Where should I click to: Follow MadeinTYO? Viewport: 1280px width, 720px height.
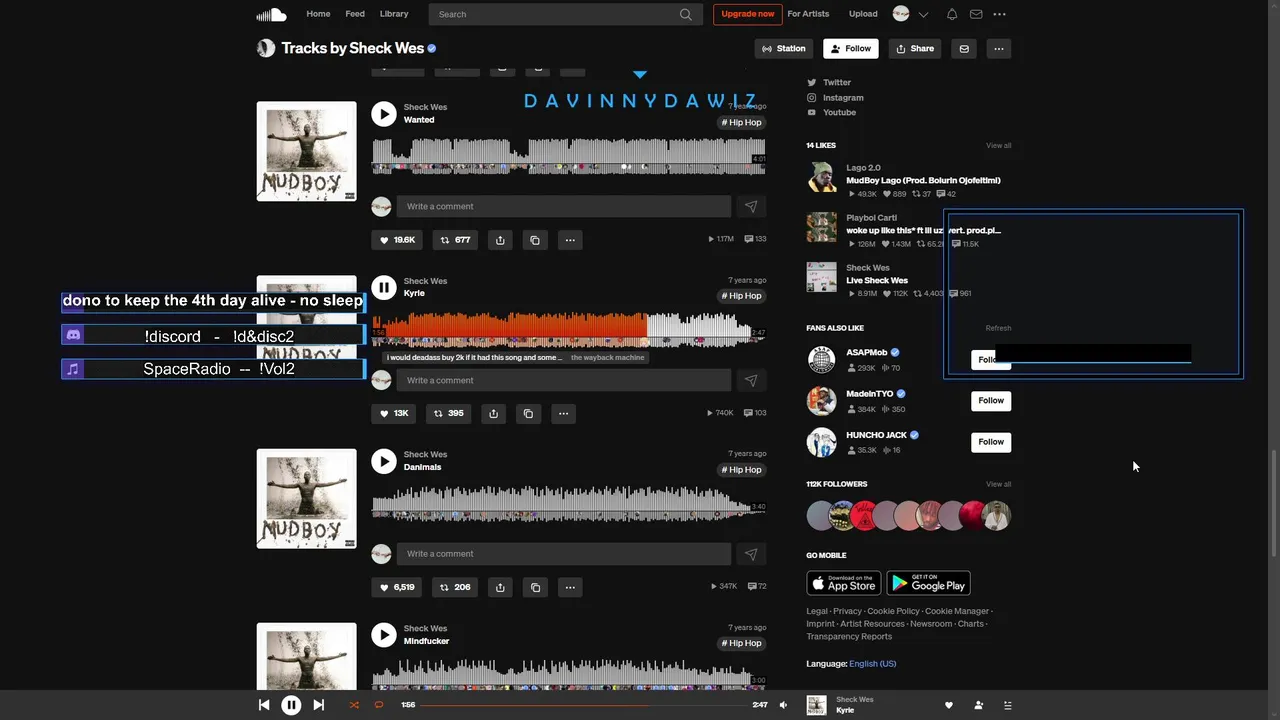click(991, 400)
